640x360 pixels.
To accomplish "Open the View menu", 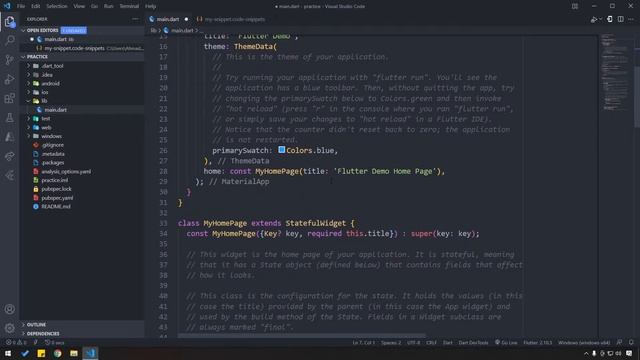I will 79,6.
